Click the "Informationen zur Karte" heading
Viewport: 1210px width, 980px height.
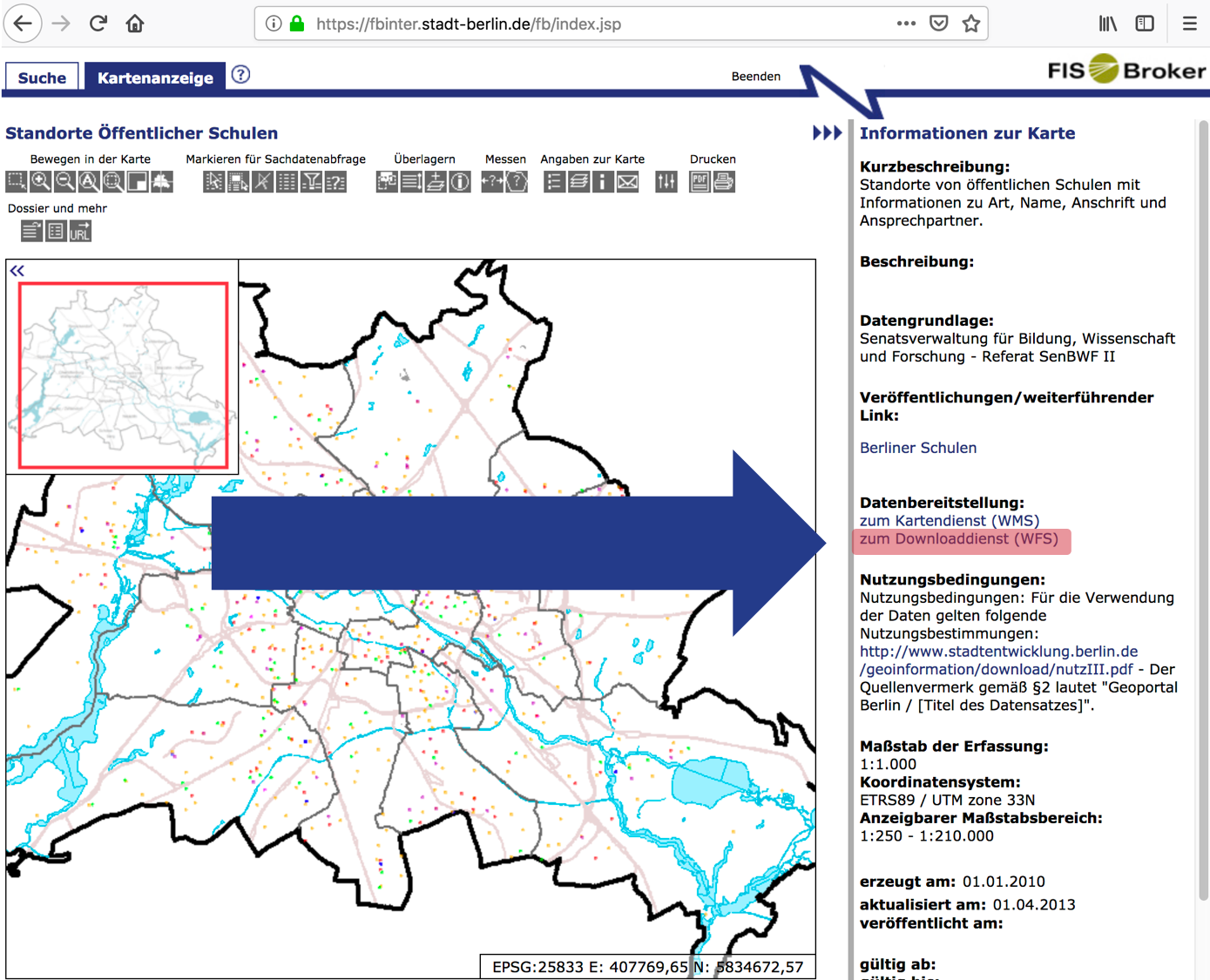click(x=967, y=133)
